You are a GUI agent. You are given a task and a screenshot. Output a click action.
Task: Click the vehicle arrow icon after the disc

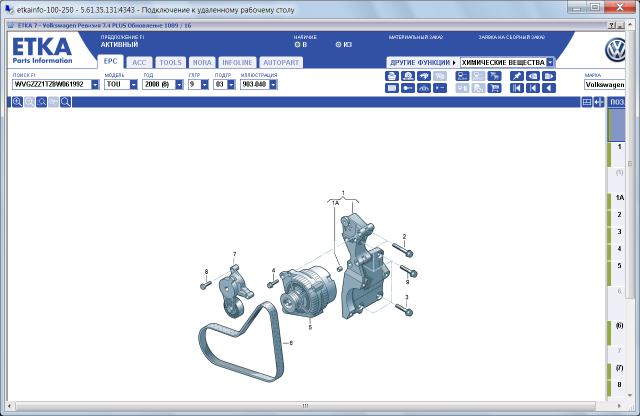tap(424, 76)
